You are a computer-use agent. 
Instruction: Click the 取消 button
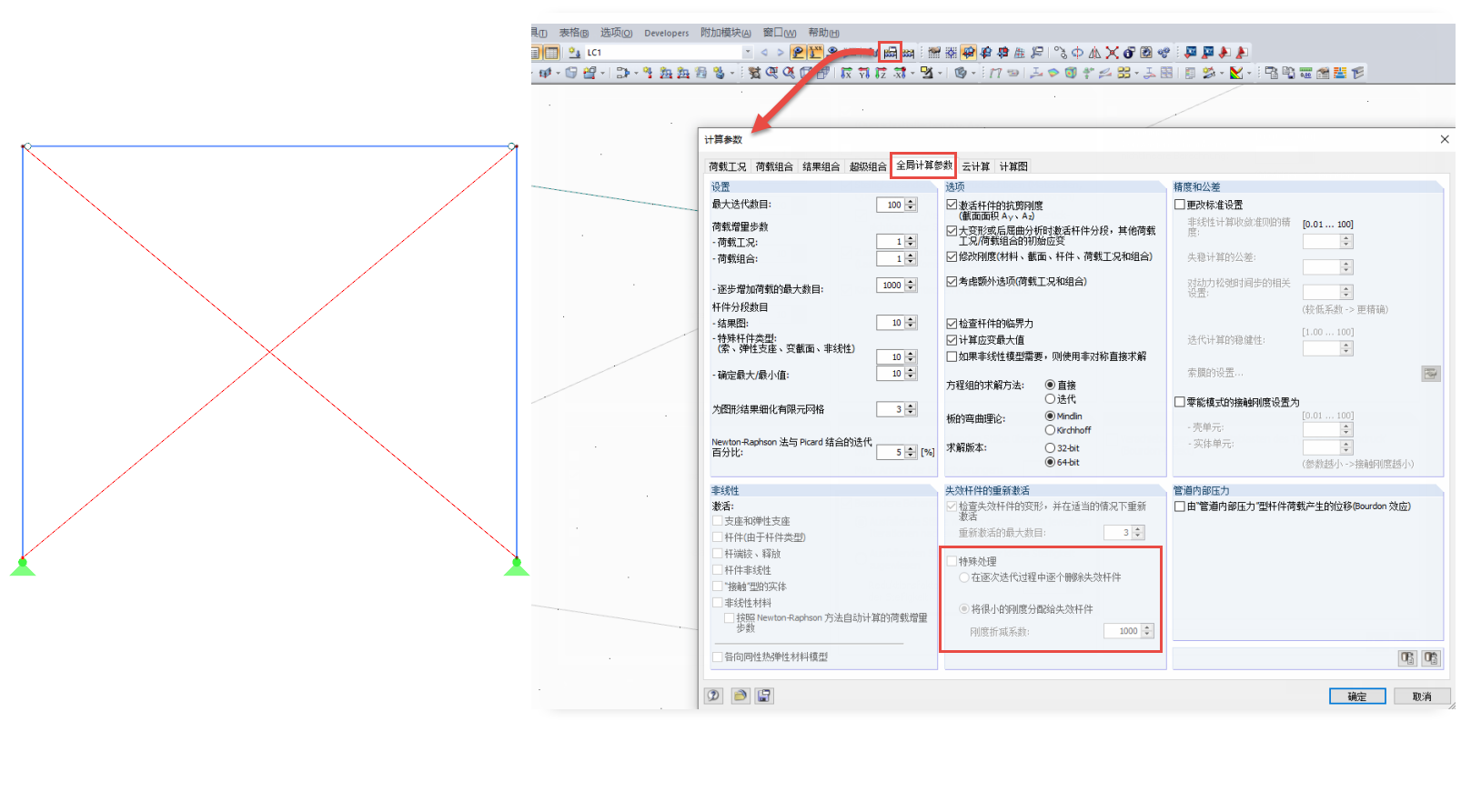coord(1421,697)
